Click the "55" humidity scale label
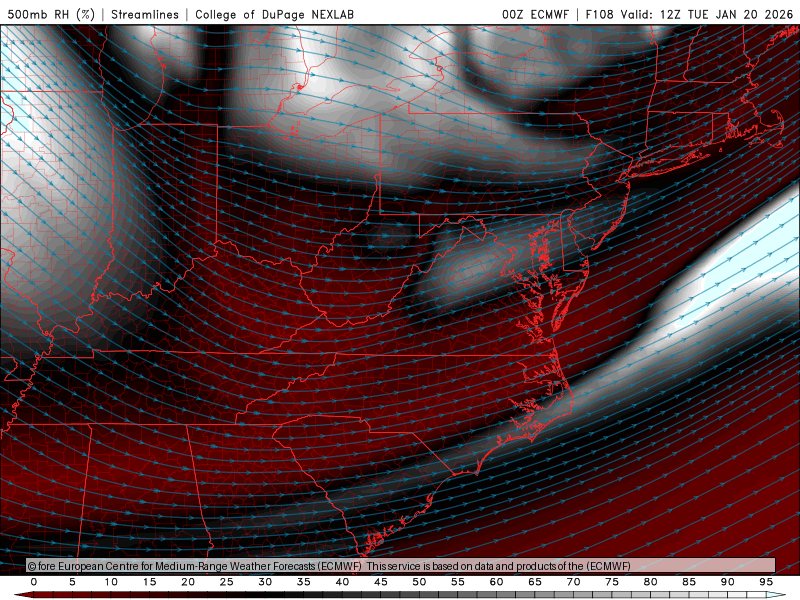Screen dimensions: 800x600 (x=458, y=582)
